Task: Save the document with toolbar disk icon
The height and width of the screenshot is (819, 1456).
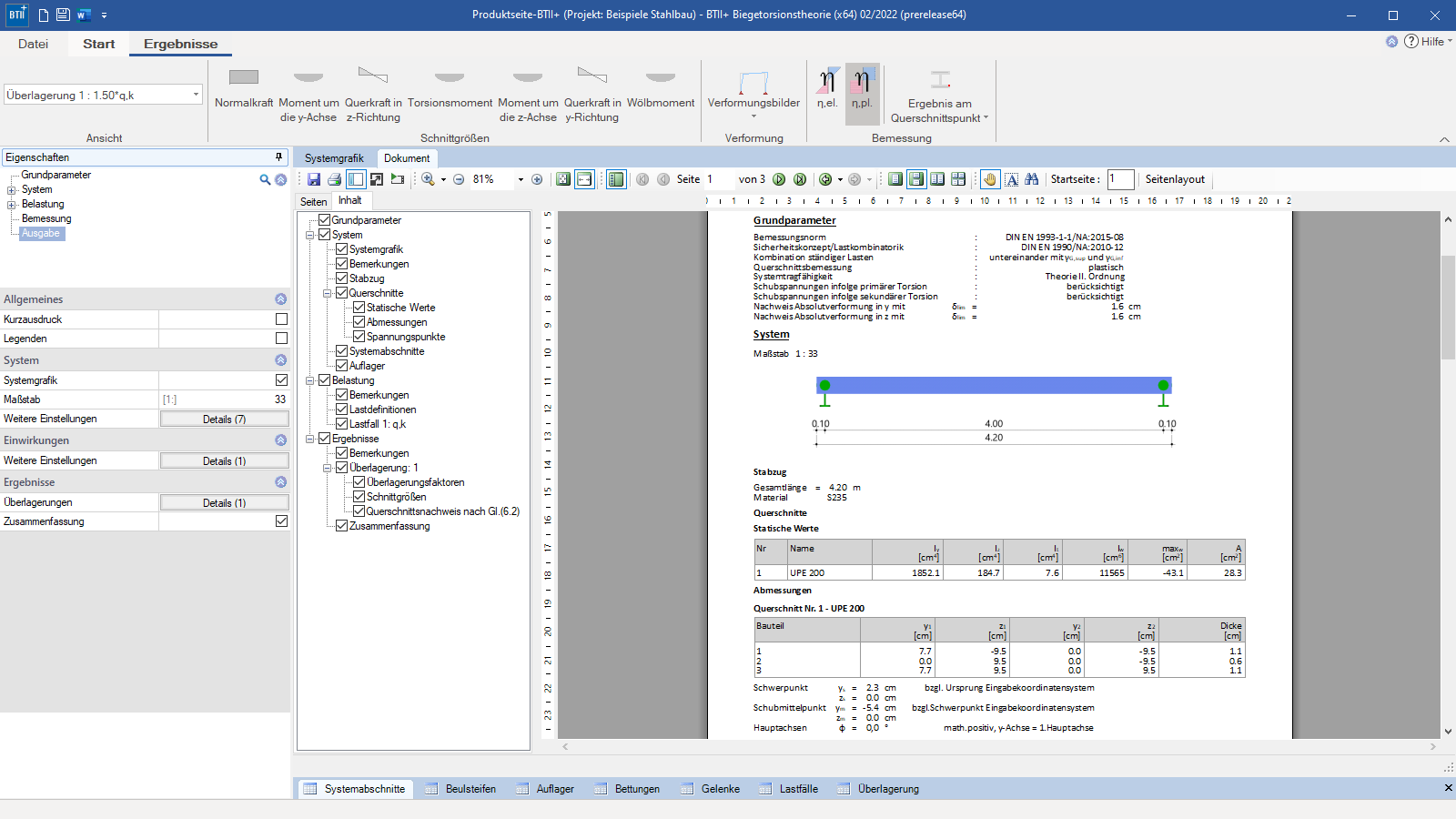Action: 314,179
